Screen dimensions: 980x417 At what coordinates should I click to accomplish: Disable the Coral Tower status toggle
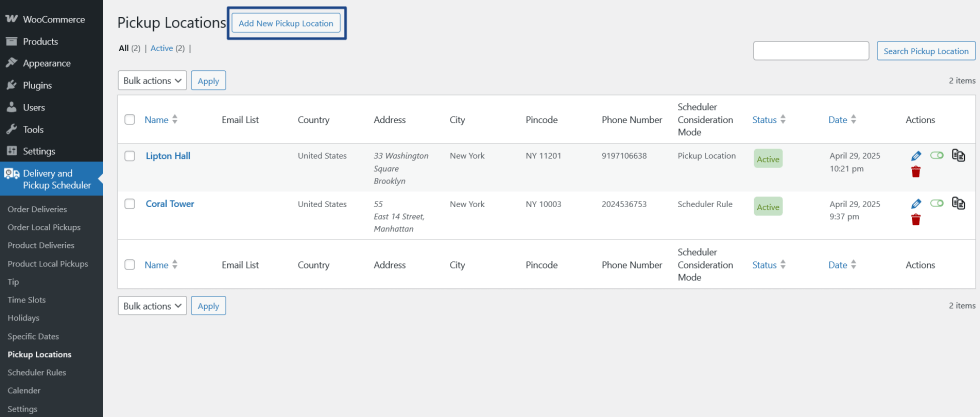click(936, 203)
